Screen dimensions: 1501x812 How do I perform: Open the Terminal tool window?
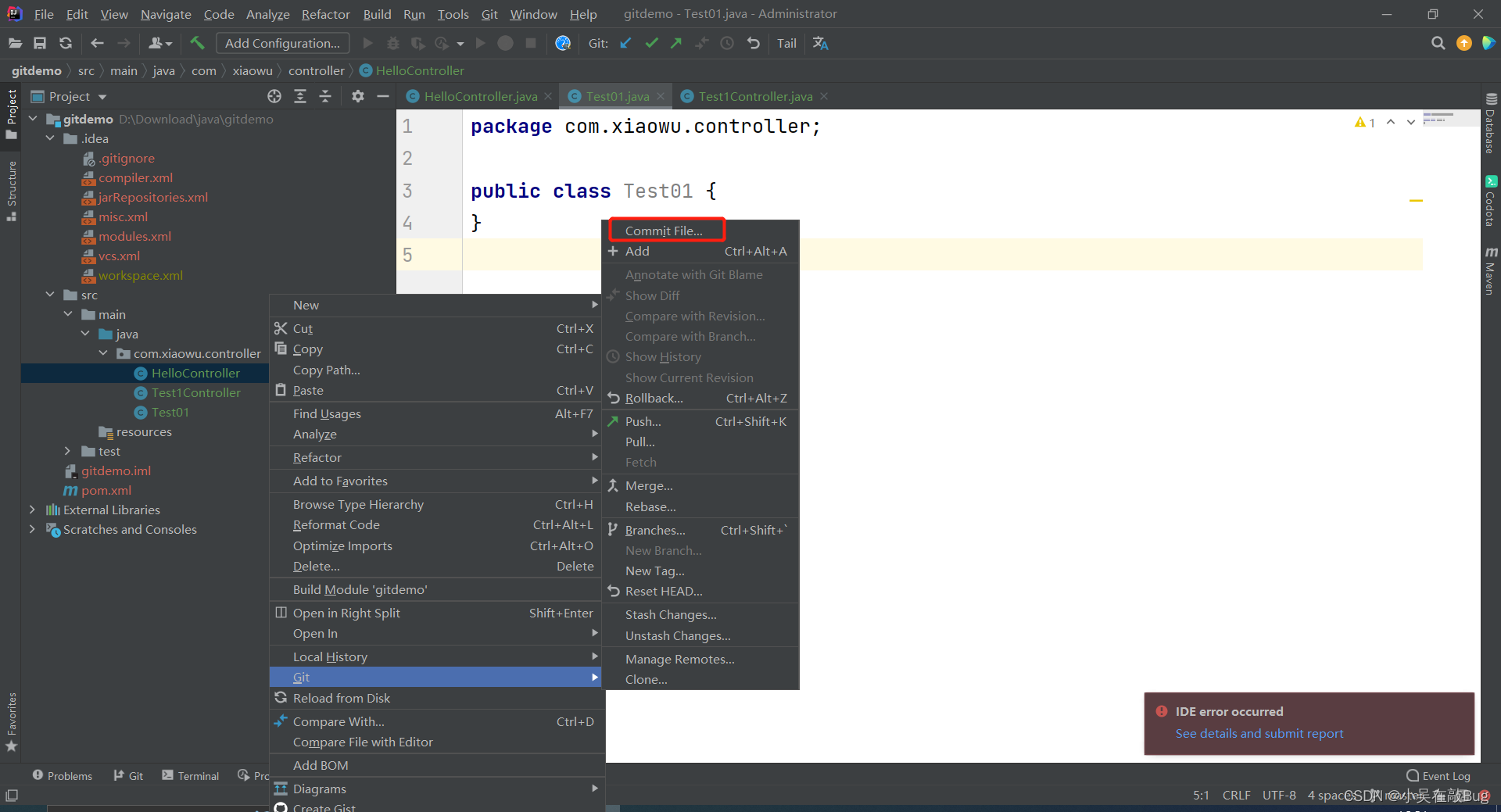click(191, 775)
